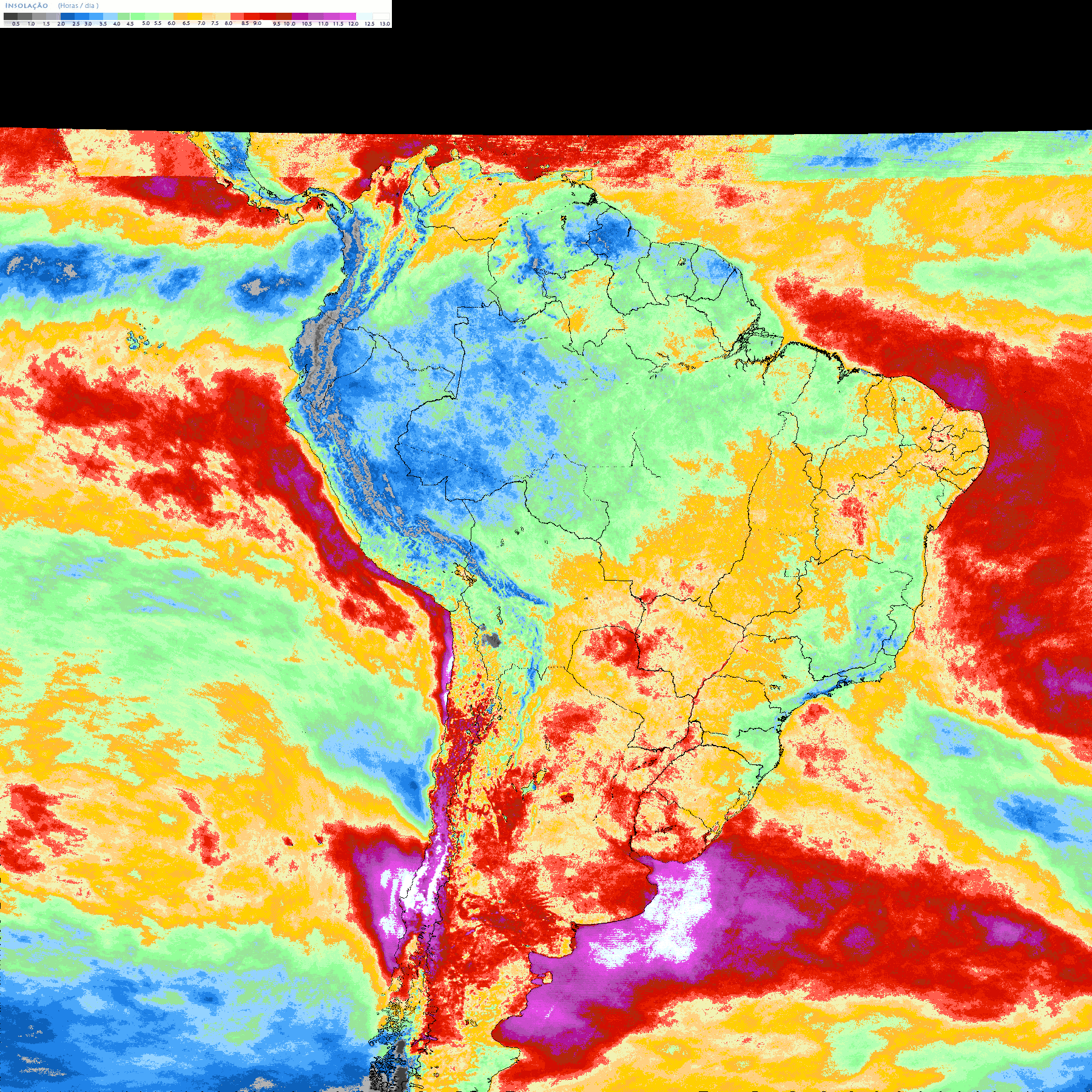Select the 7.5 hours legend label
Viewport: 1092px width, 1092px height.
coord(215,23)
